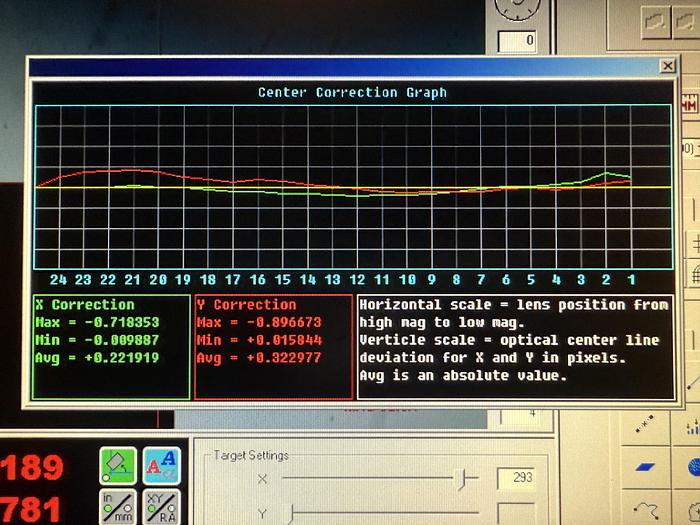The height and width of the screenshot is (525, 700).
Task: Click lens position label 24 on the axis
Action: click(58, 280)
